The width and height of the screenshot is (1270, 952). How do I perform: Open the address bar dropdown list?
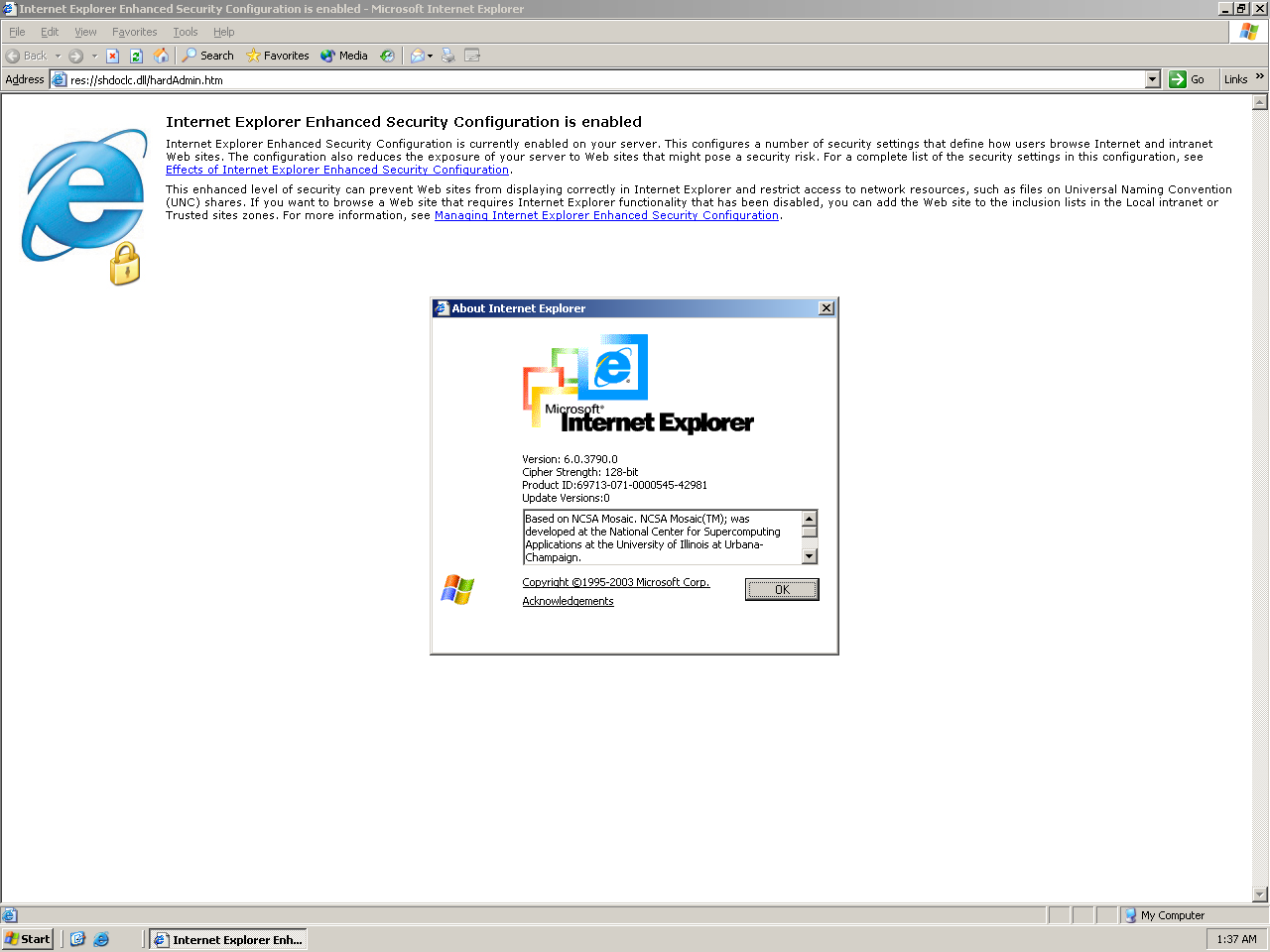[1153, 79]
